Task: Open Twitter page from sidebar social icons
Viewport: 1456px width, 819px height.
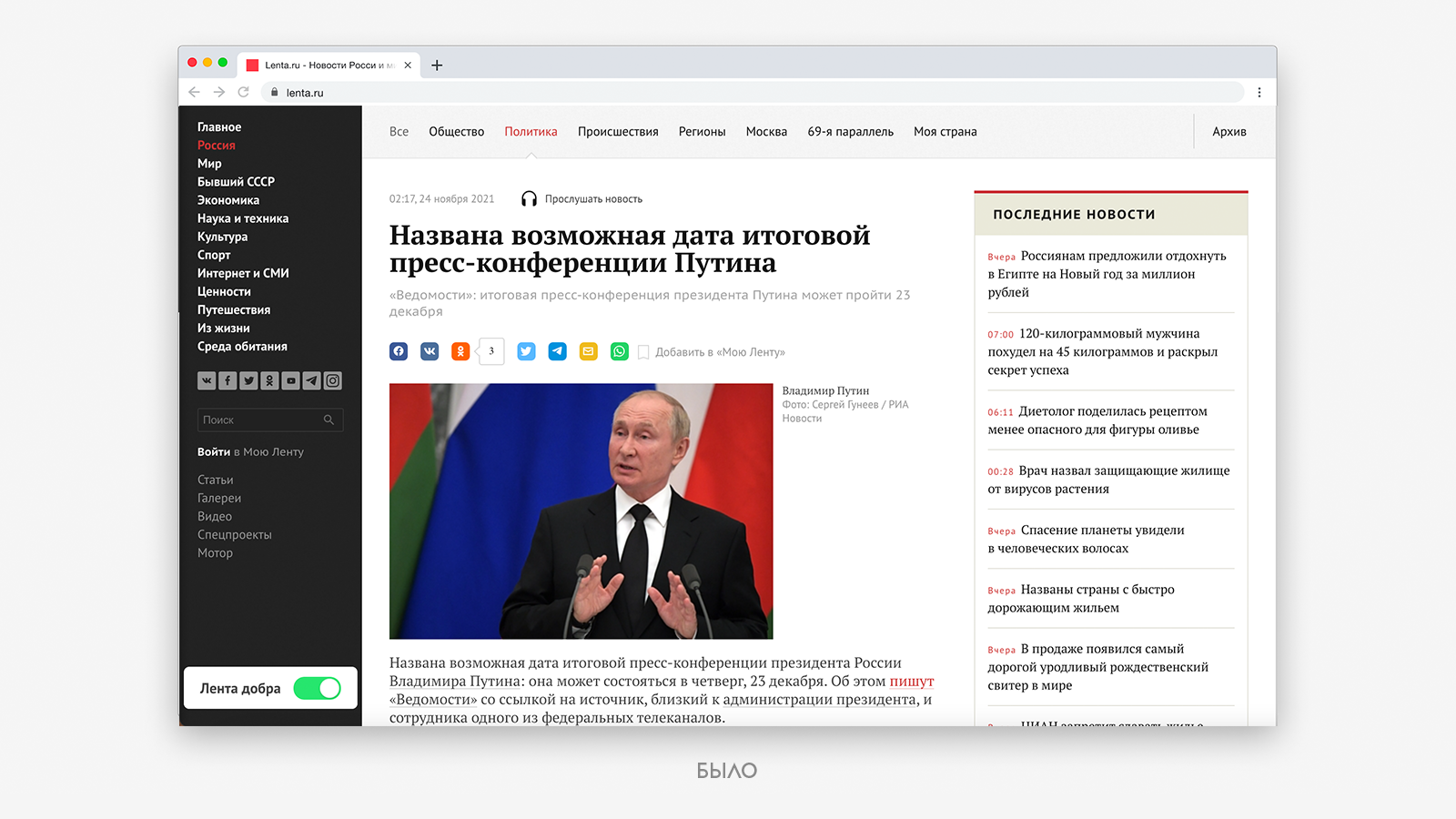Action: click(x=248, y=381)
